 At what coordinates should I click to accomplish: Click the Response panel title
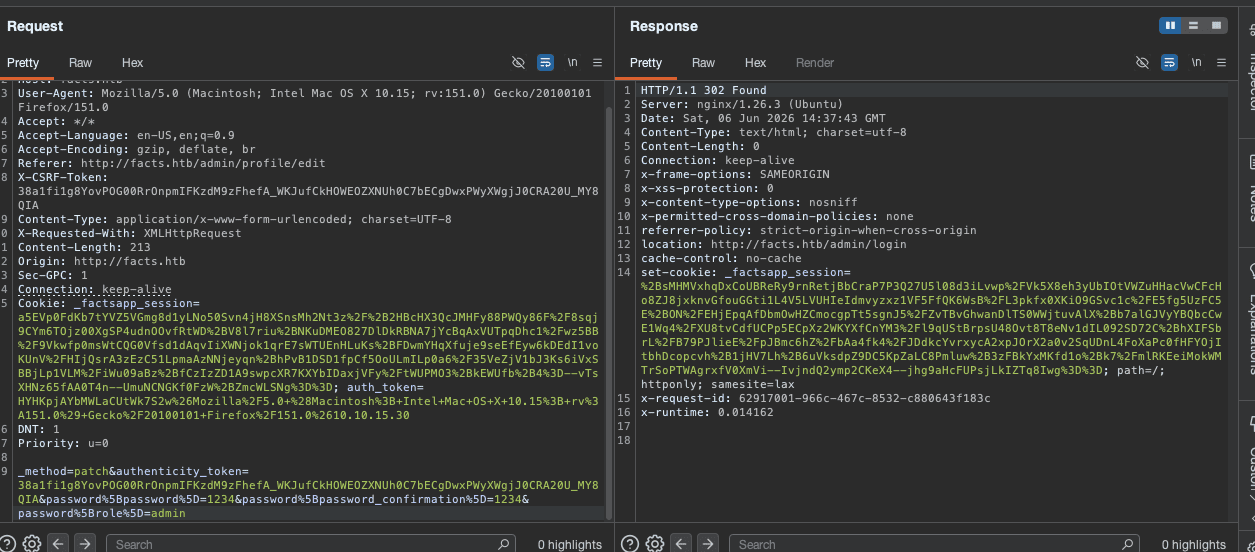pyautogui.click(x=664, y=26)
